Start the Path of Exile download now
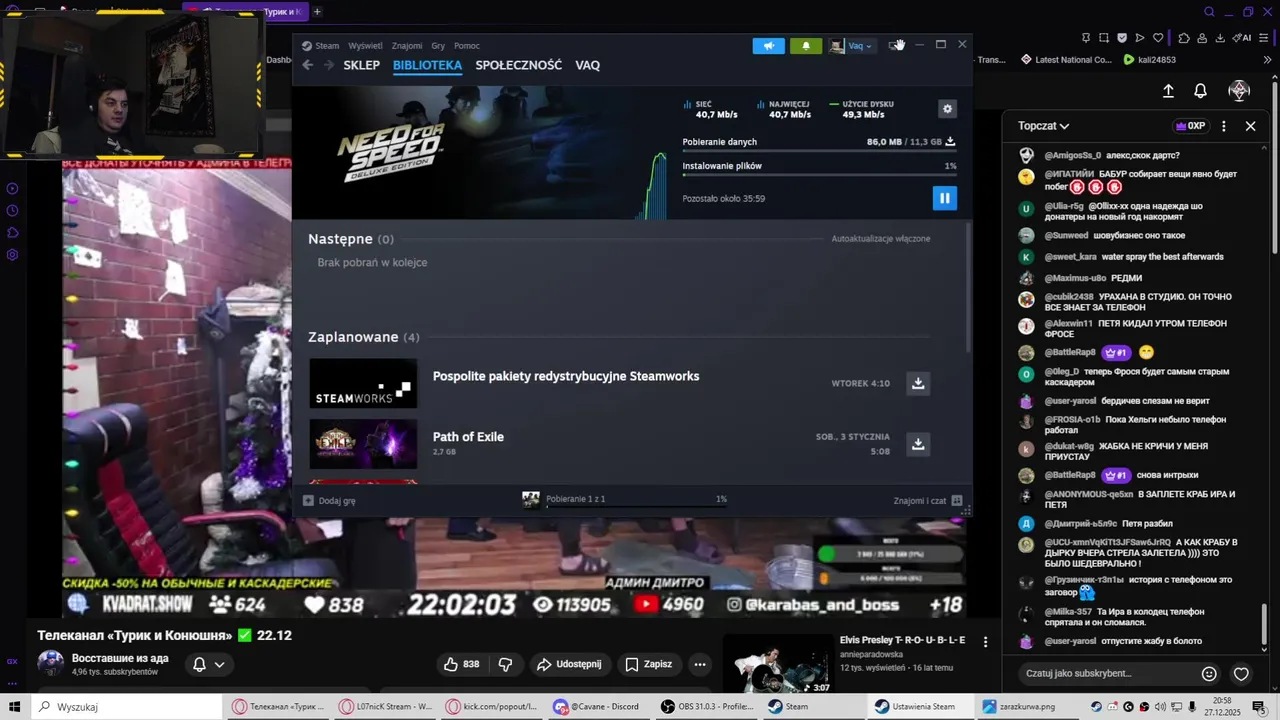 click(918, 443)
